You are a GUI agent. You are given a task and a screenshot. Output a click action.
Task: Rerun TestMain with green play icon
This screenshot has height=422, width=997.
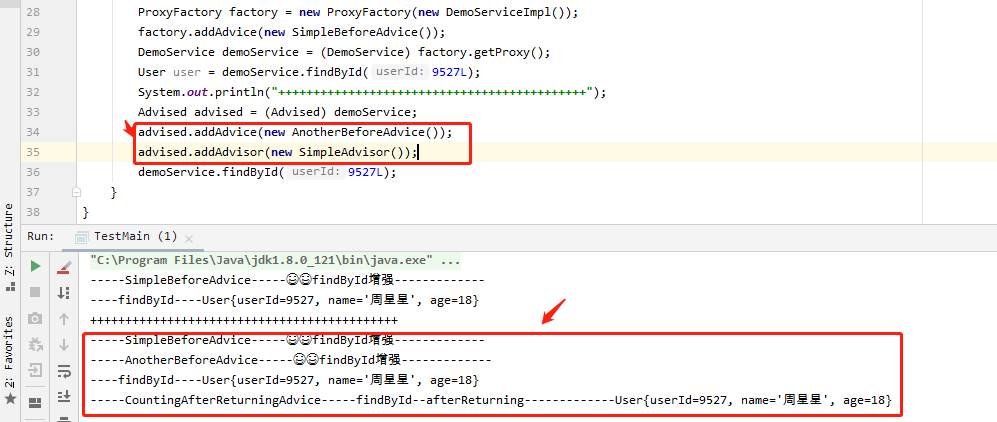(x=36, y=266)
